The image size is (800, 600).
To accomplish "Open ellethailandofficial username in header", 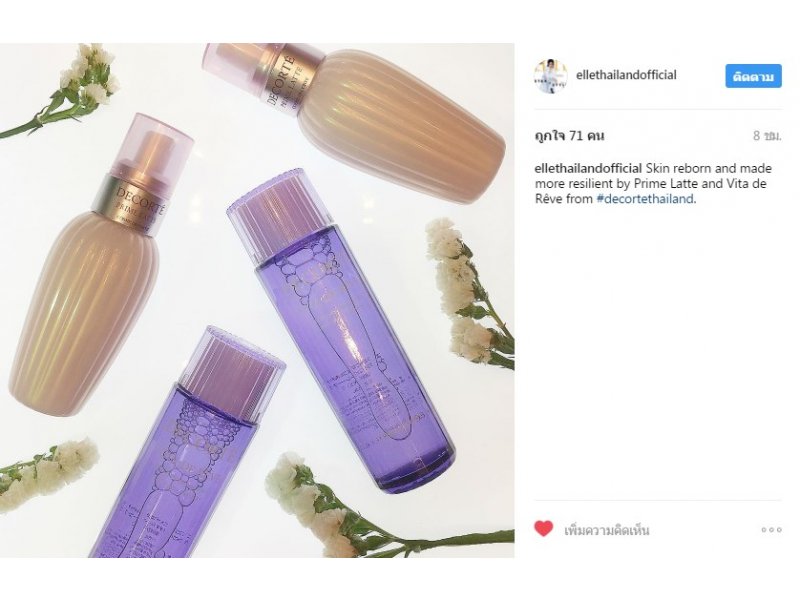I will coord(626,75).
